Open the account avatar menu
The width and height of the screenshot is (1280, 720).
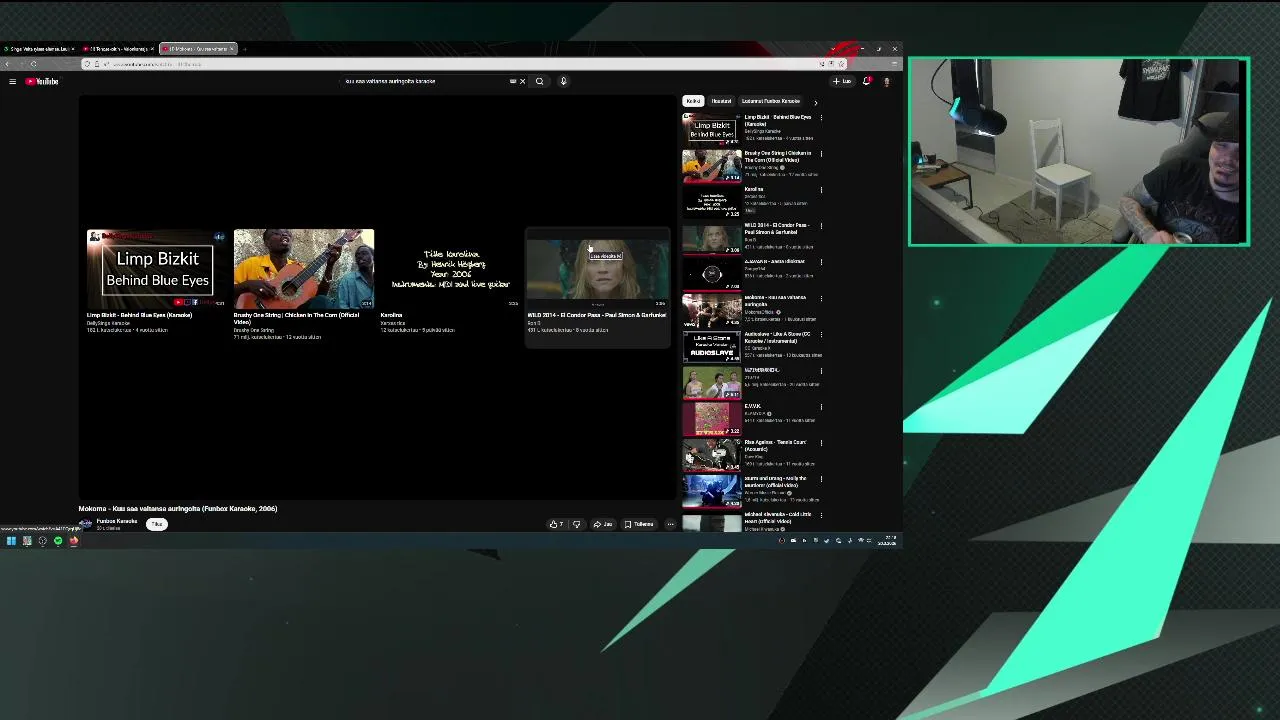(886, 81)
